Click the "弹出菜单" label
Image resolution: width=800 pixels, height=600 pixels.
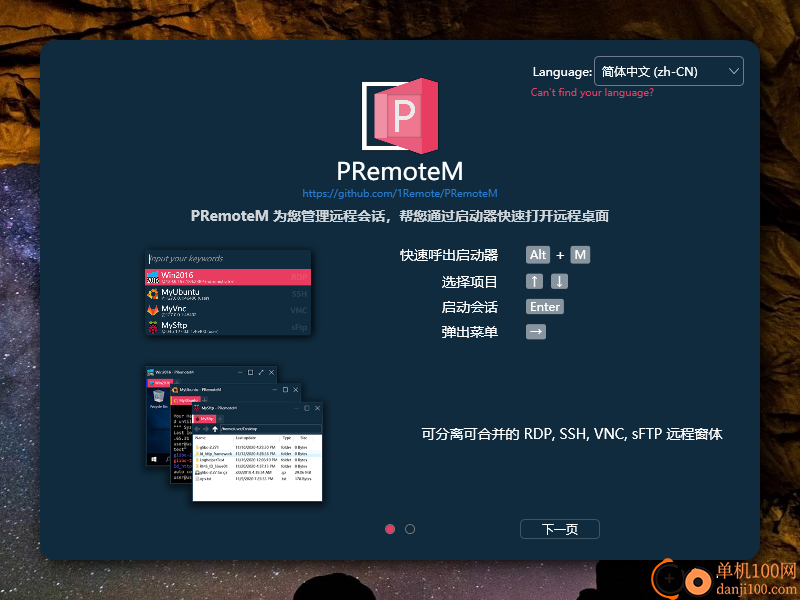click(469, 332)
